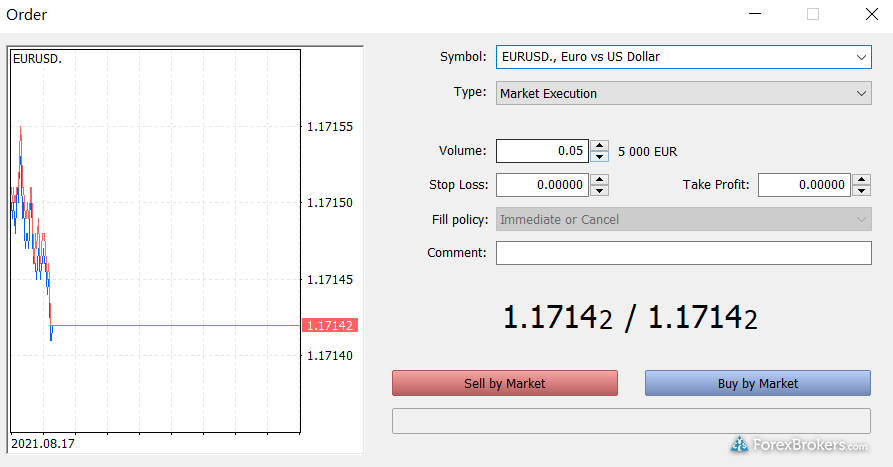Lower Take Profit using down arrow
The width and height of the screenshot is (893, 467).
click(861, 191)
